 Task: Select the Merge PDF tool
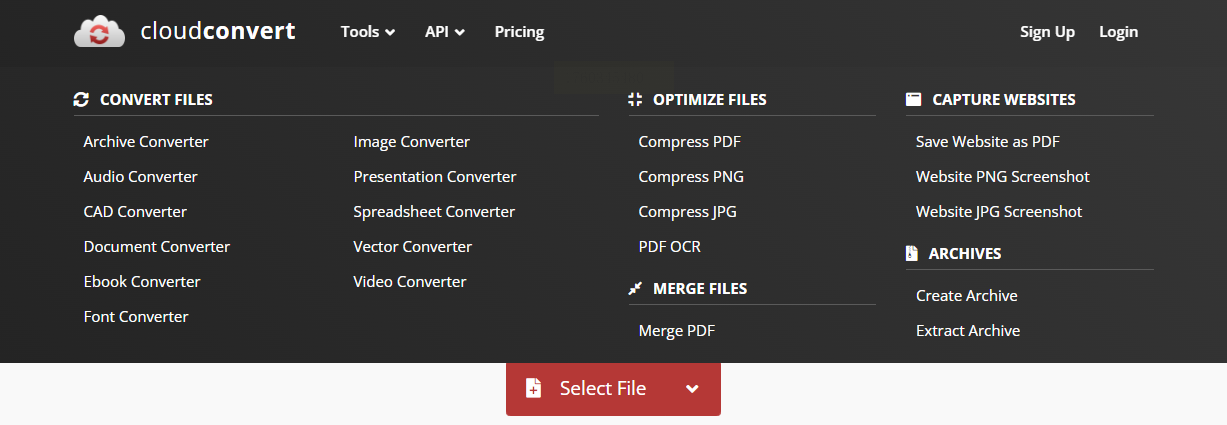[x=677, y=331]
